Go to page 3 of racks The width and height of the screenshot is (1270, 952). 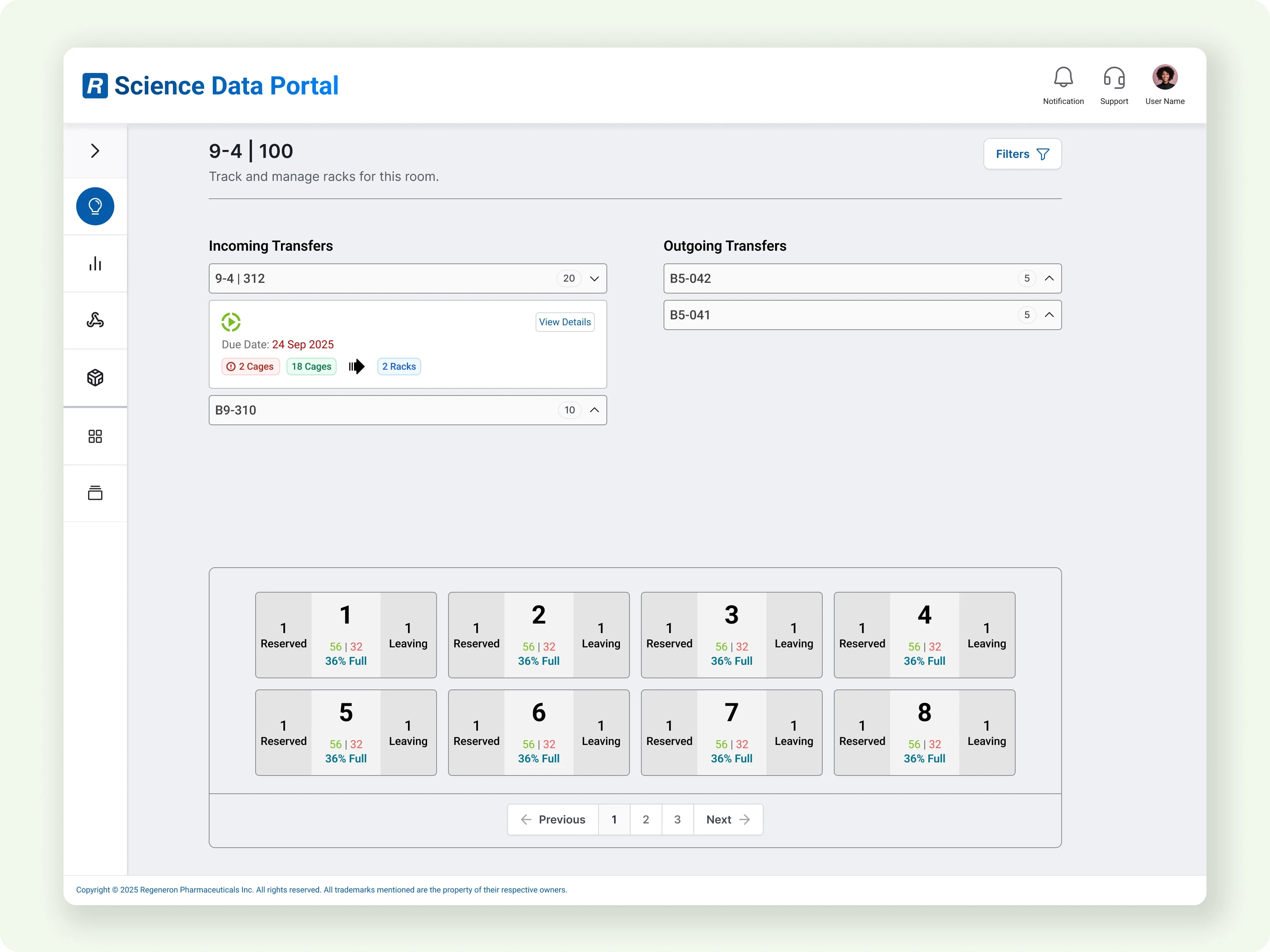pos(677,820)
